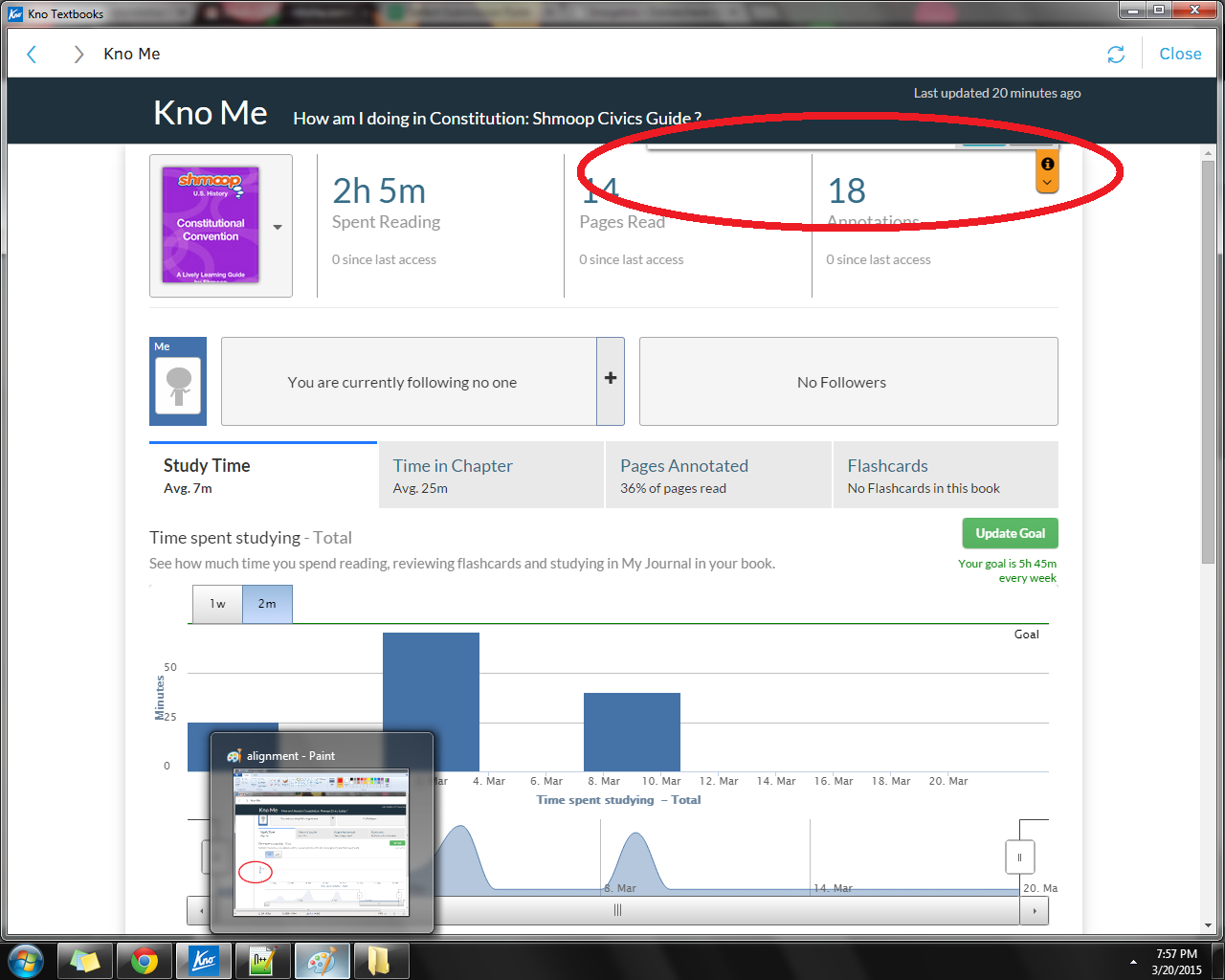Switch to the Time in Chapter tab
The image size is (1225, 980).
[x=491, y=476]
